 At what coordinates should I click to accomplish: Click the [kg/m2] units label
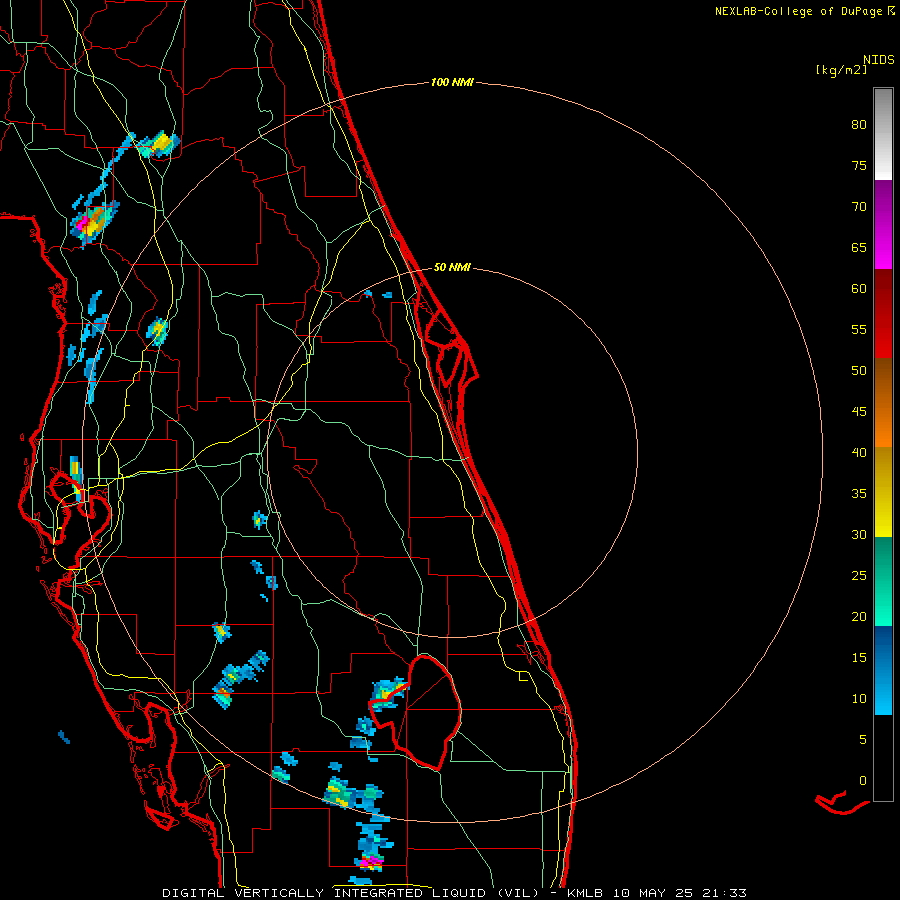tap(841, 70)
